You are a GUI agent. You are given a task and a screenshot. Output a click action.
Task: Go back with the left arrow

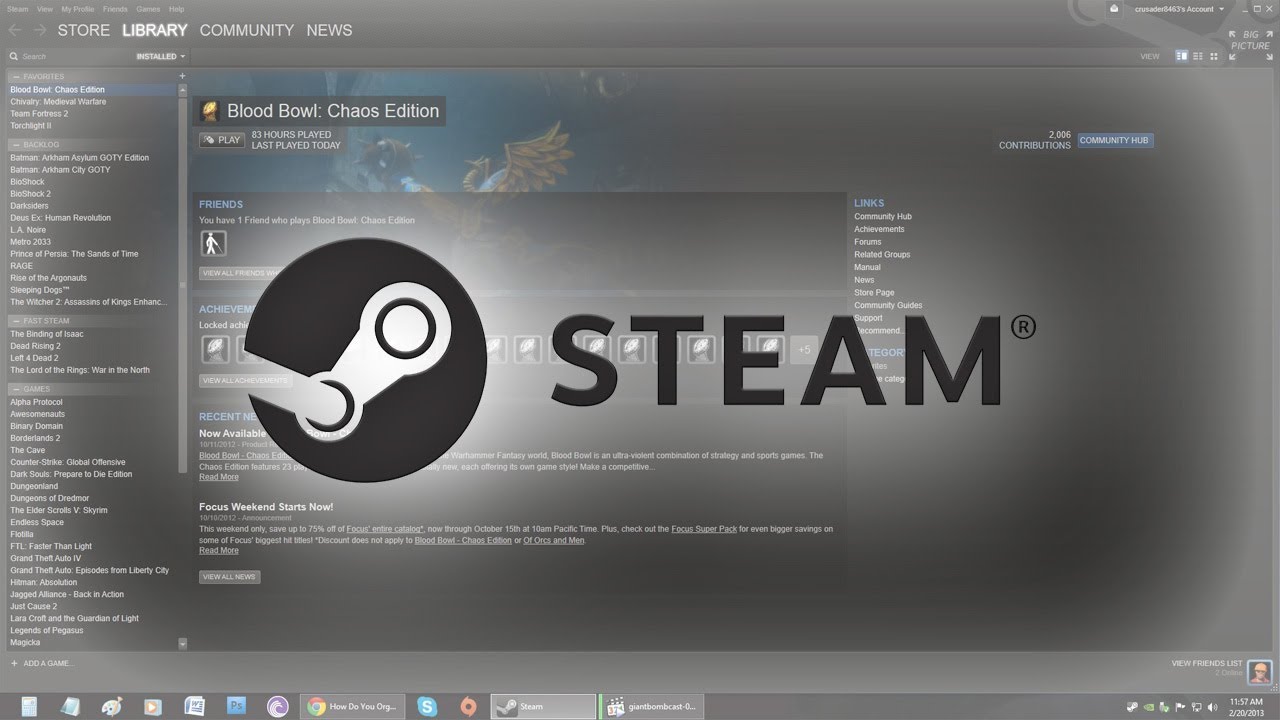(x=16, y=30)
